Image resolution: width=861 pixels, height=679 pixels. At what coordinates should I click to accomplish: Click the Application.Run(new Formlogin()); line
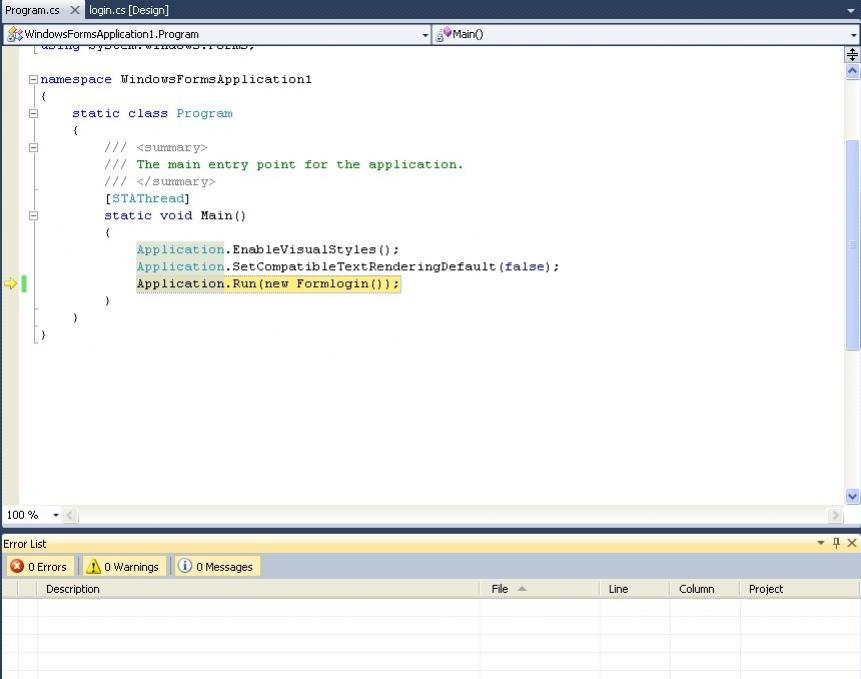click(x=268, y=284)
